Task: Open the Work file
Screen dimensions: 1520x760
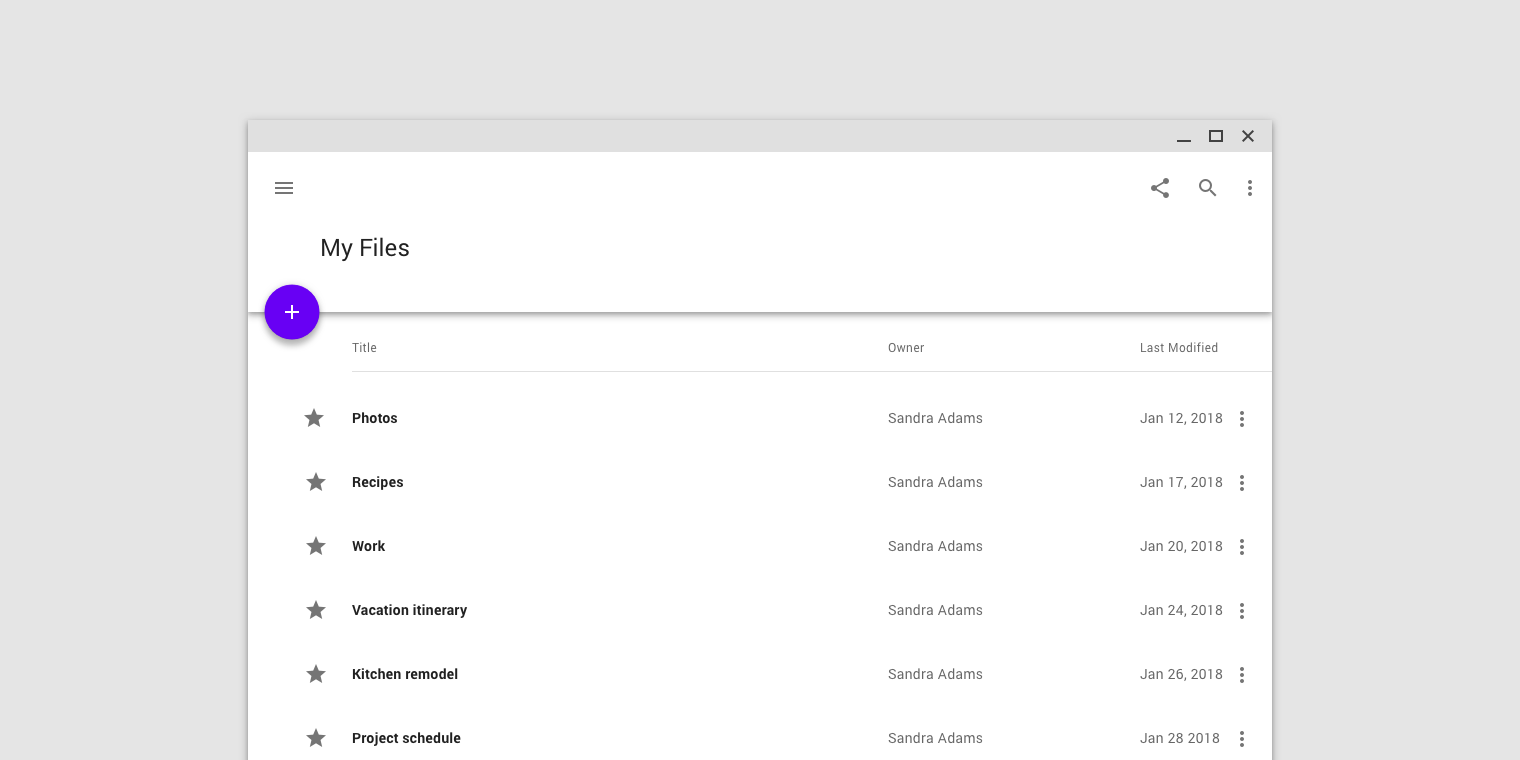Action: pos(369,546)
